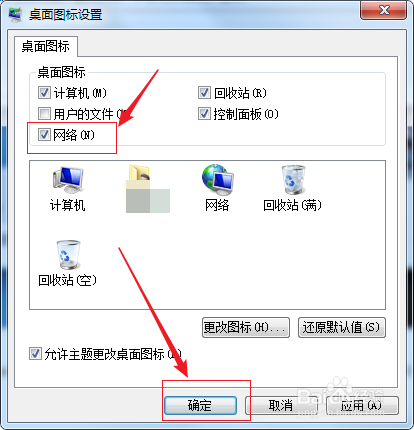Select the 计算机 computer icon in preview

68,180
